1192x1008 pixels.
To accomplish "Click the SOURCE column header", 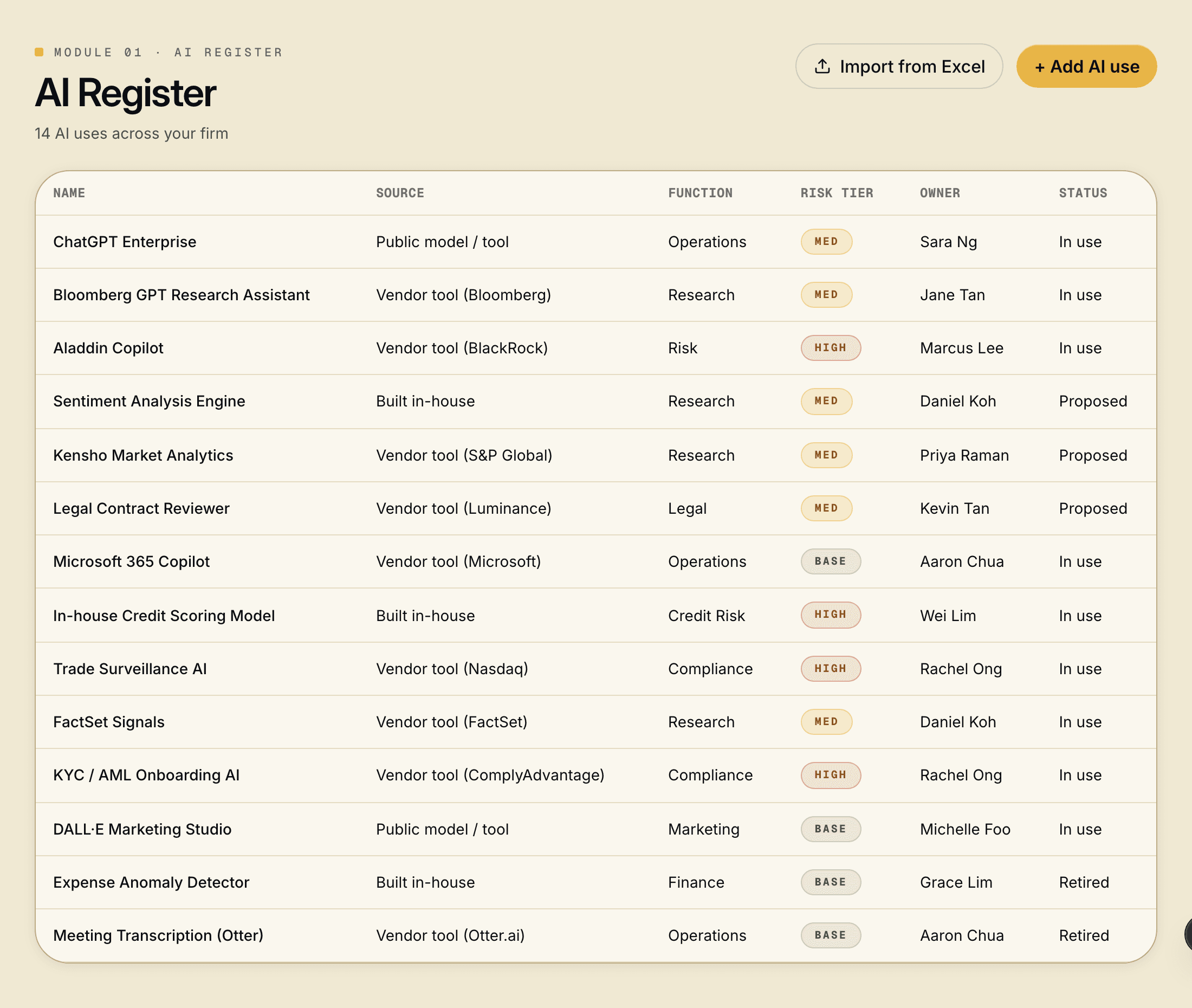I will (400, 193).
